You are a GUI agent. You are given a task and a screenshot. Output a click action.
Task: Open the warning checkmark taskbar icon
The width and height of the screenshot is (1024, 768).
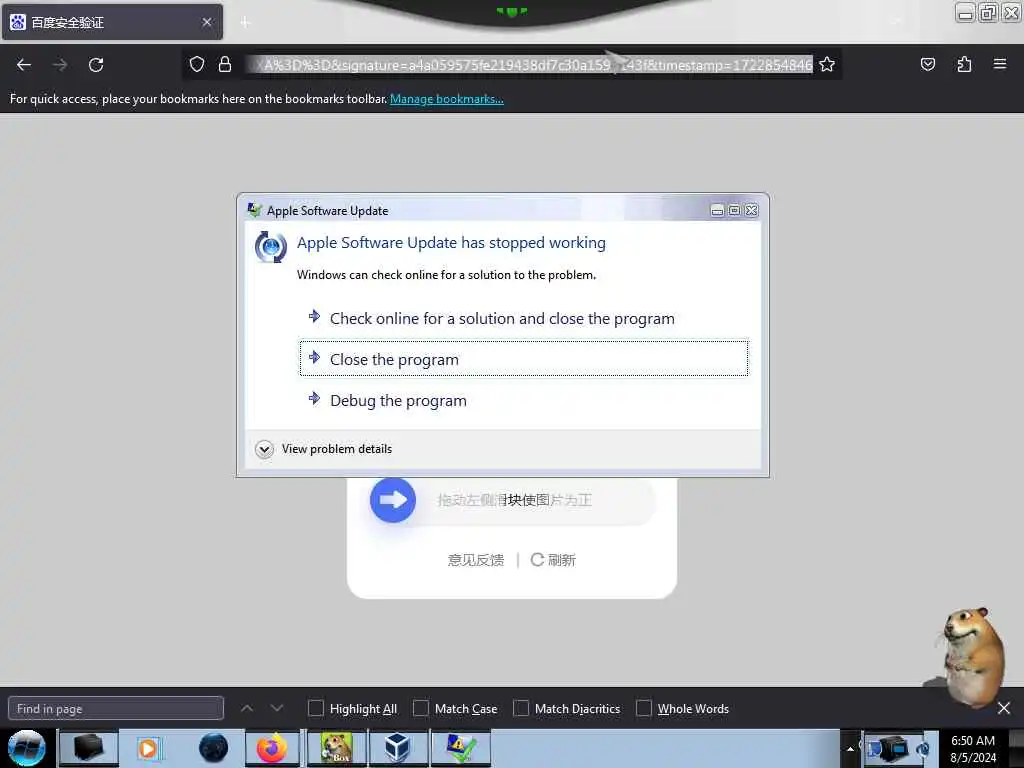[x=460, y=748]
